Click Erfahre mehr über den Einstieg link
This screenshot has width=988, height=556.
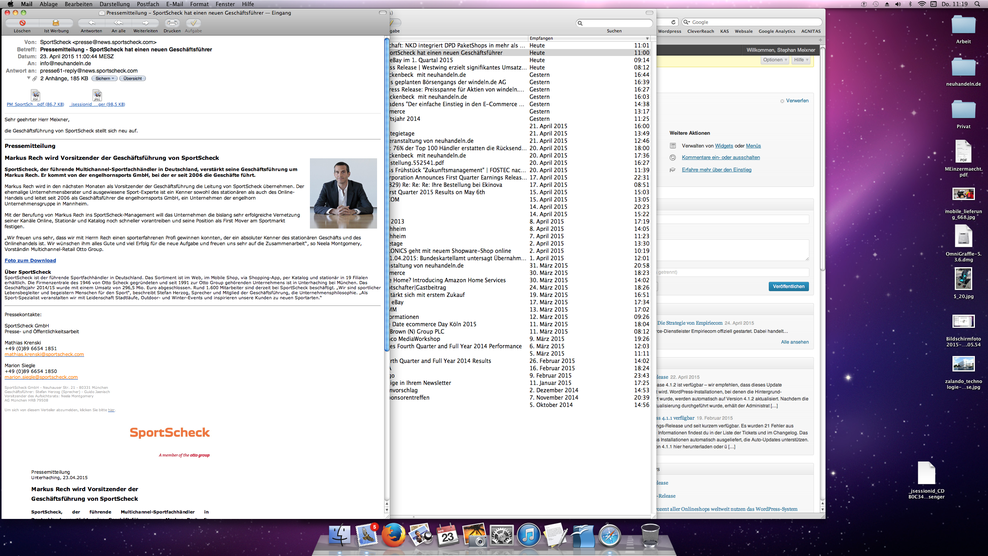[x=716, y=170]
